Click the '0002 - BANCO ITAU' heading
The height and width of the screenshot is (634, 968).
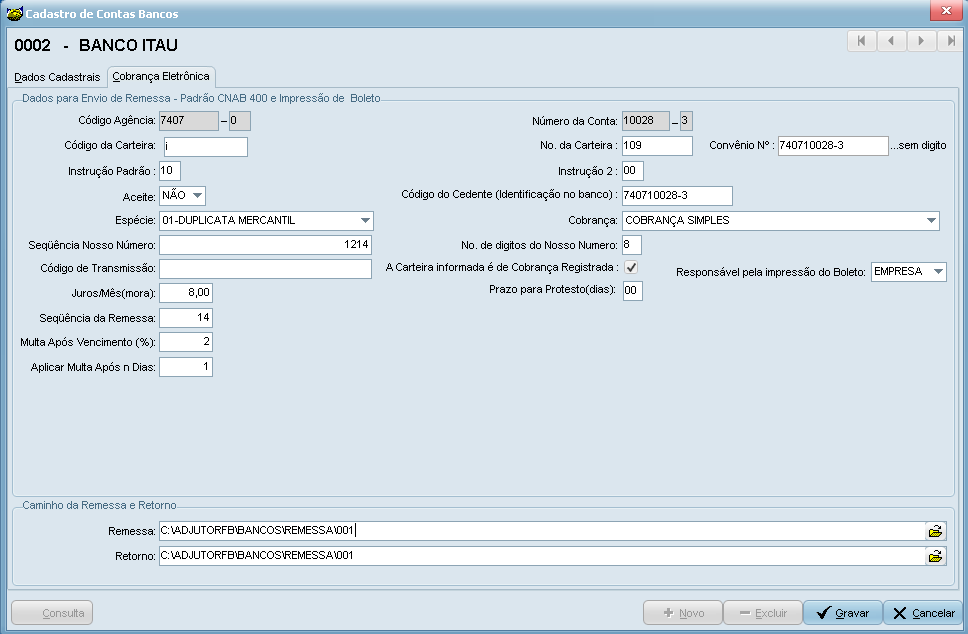96,45
